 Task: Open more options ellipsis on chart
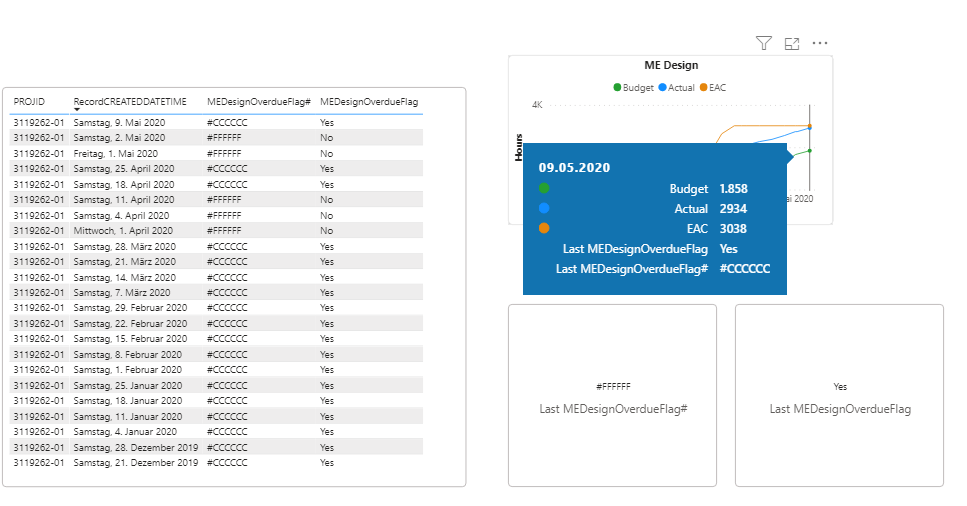[x=820, y=43]
